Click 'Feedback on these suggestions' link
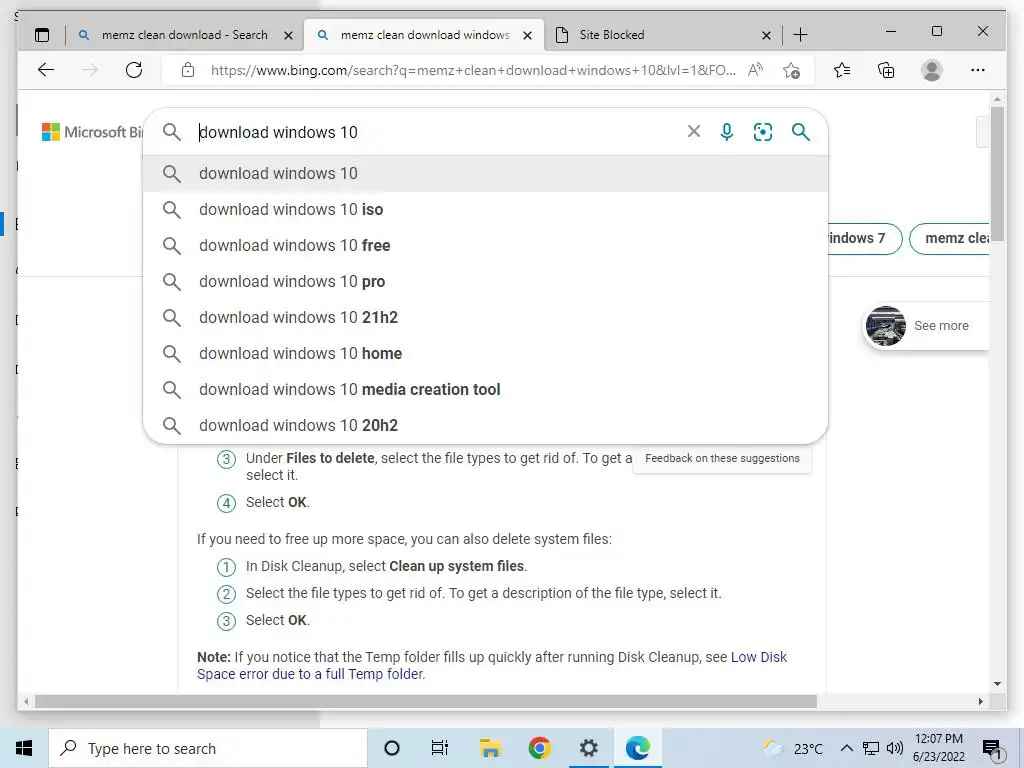The image size is (1024, 768). pos(722,458)
